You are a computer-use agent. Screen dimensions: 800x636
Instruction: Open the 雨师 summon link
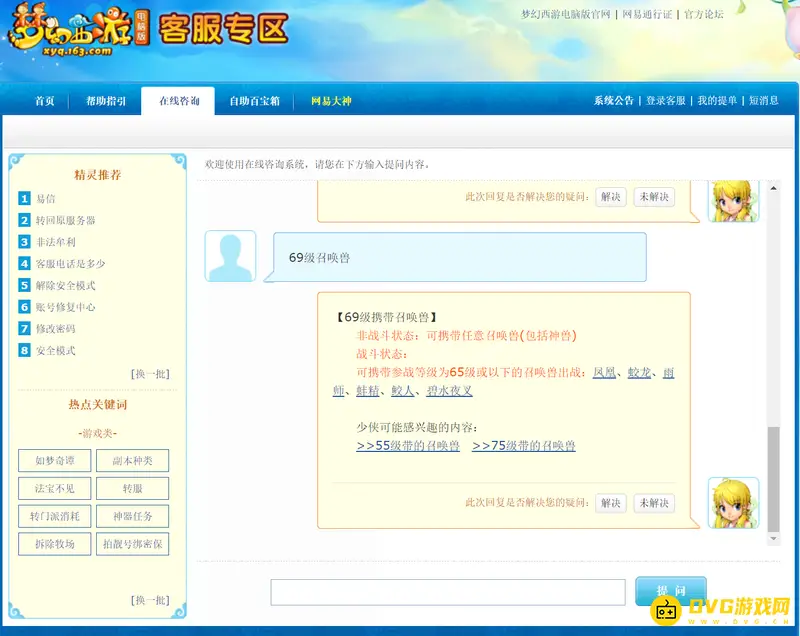(x=668, y=373)
